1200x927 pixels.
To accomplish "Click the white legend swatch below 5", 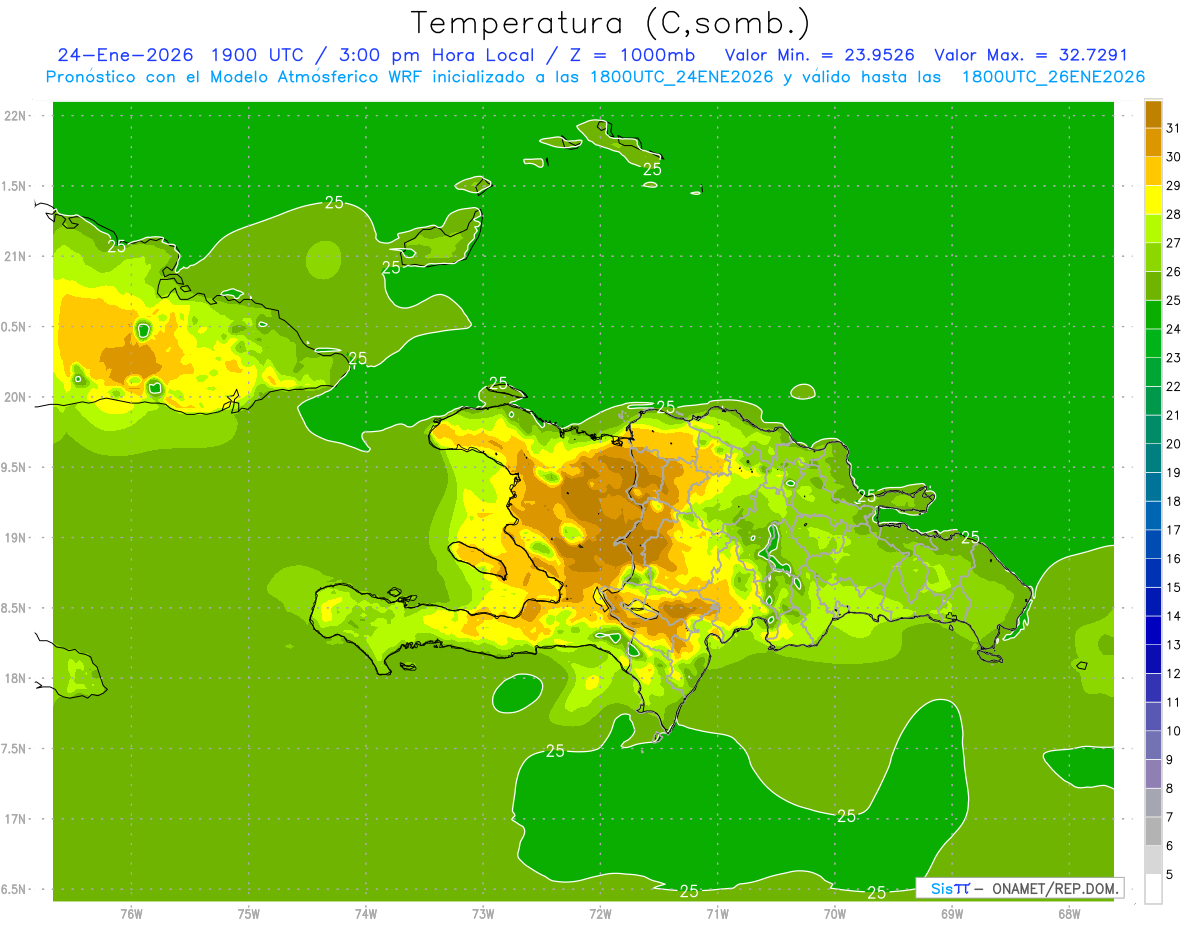I will tap(1153, 889).
